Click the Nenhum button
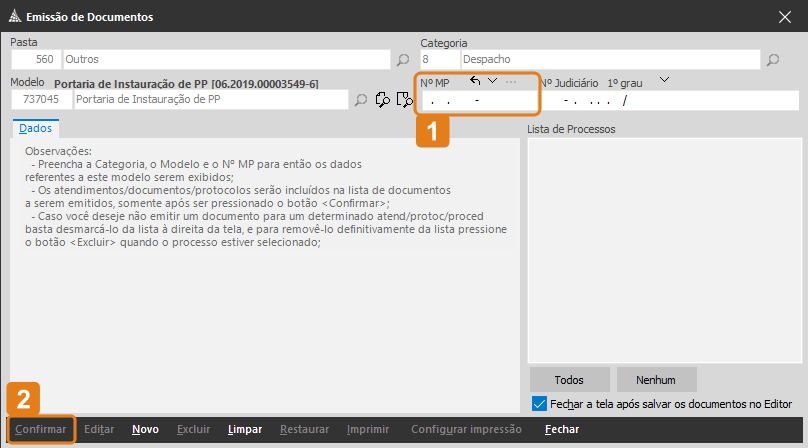This screenshot has height=448, width=808. (657, 380)
